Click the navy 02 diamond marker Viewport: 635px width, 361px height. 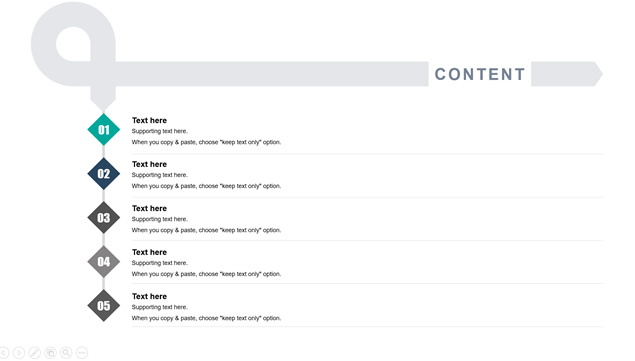[x=104, y=173]
